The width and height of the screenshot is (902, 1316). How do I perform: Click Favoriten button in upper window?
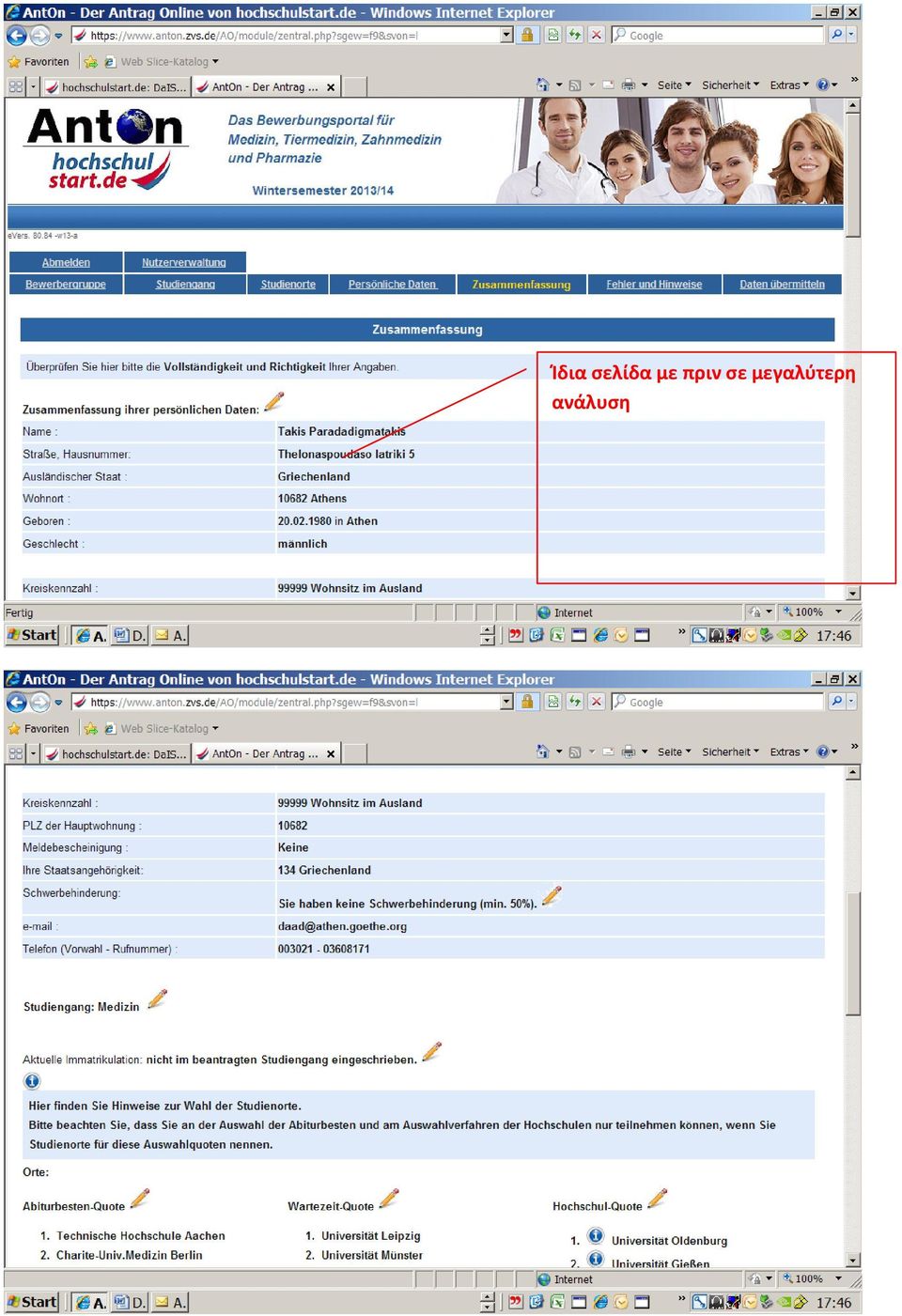pos(39,62)
